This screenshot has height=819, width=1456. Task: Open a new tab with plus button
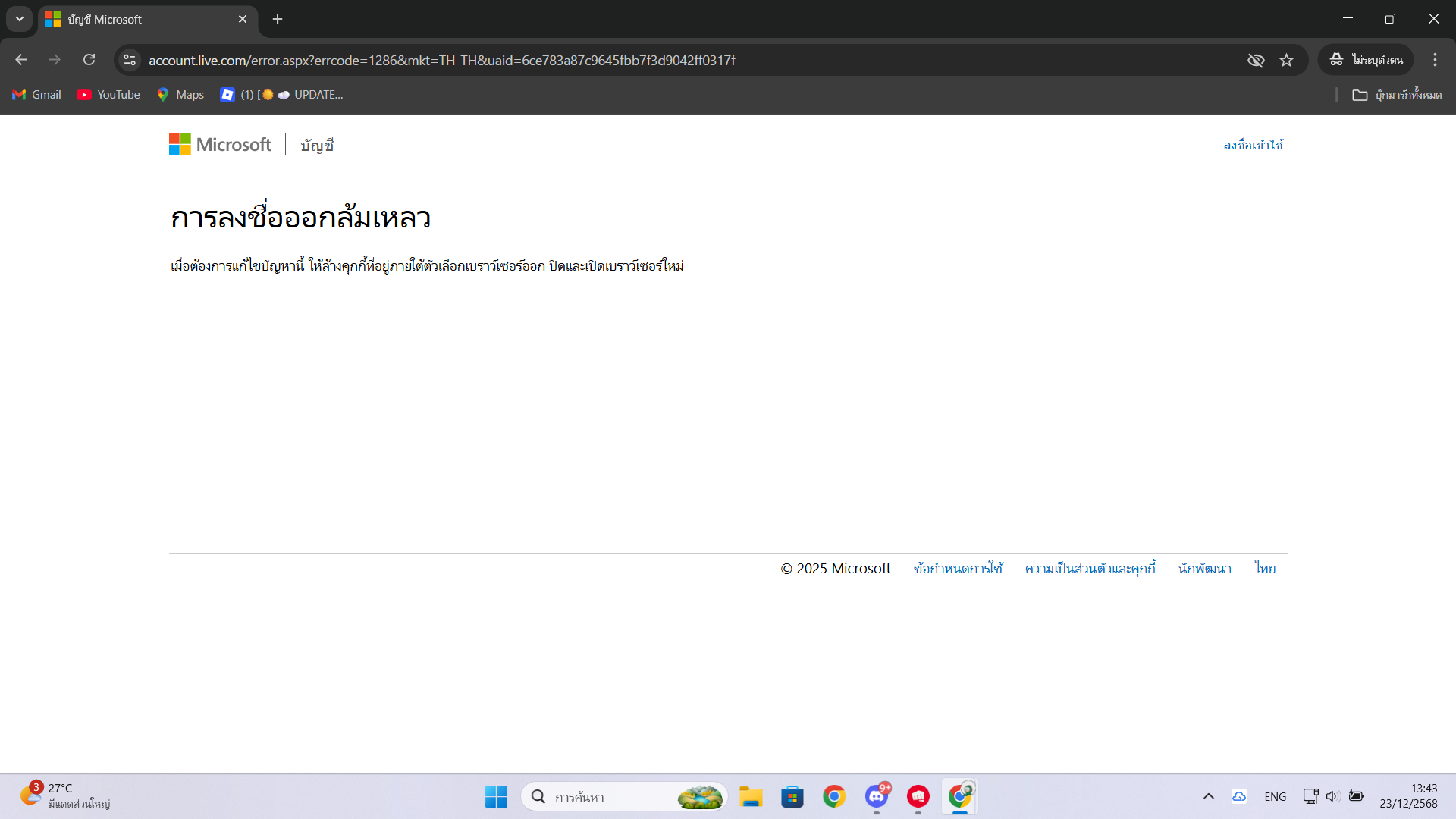pos(278,19)
